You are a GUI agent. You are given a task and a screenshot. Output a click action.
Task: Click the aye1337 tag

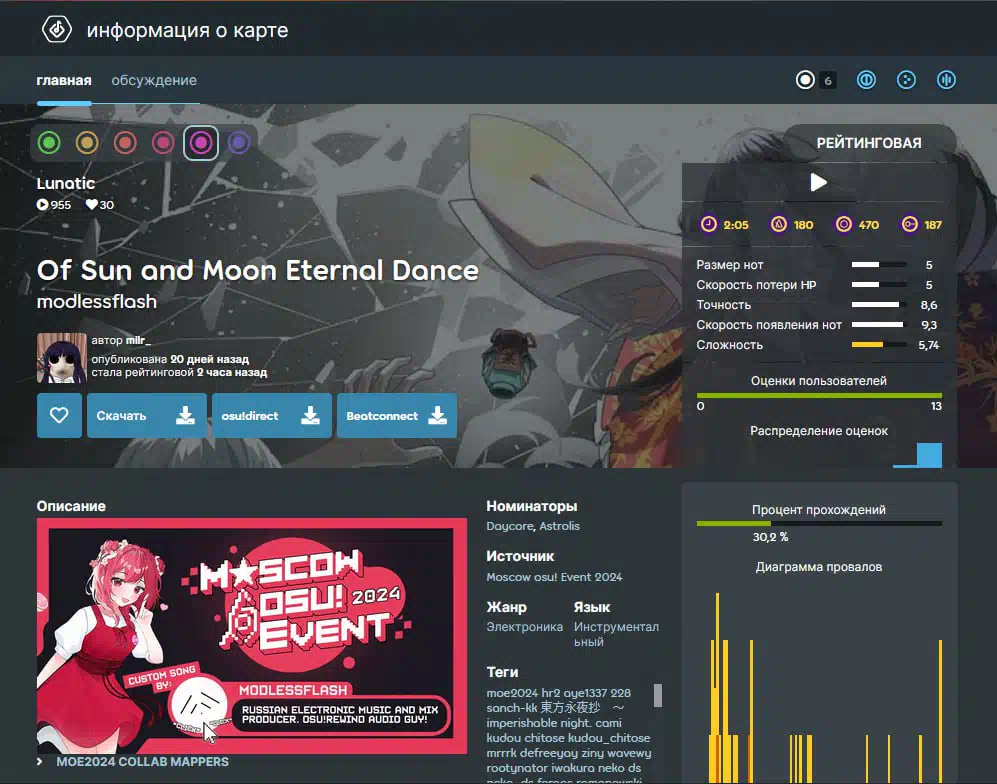pos(586,693)
